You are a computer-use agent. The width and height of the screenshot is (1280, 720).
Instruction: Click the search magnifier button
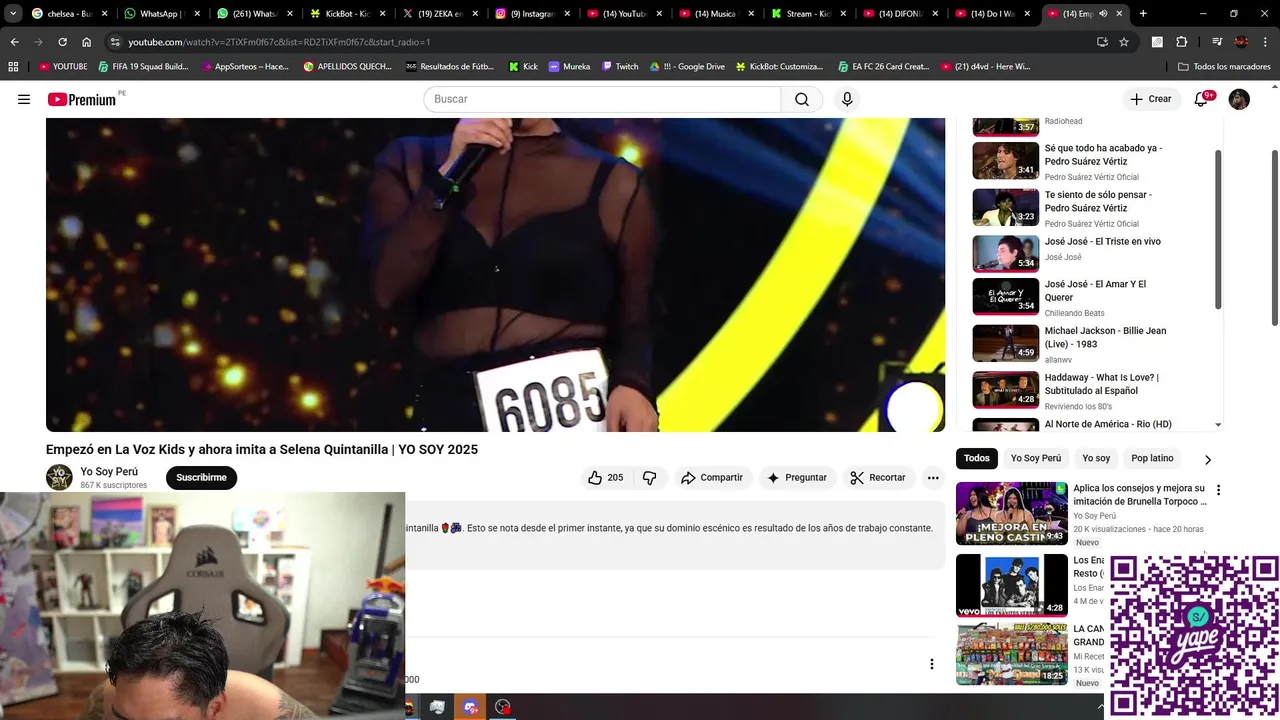coord(802,99)
